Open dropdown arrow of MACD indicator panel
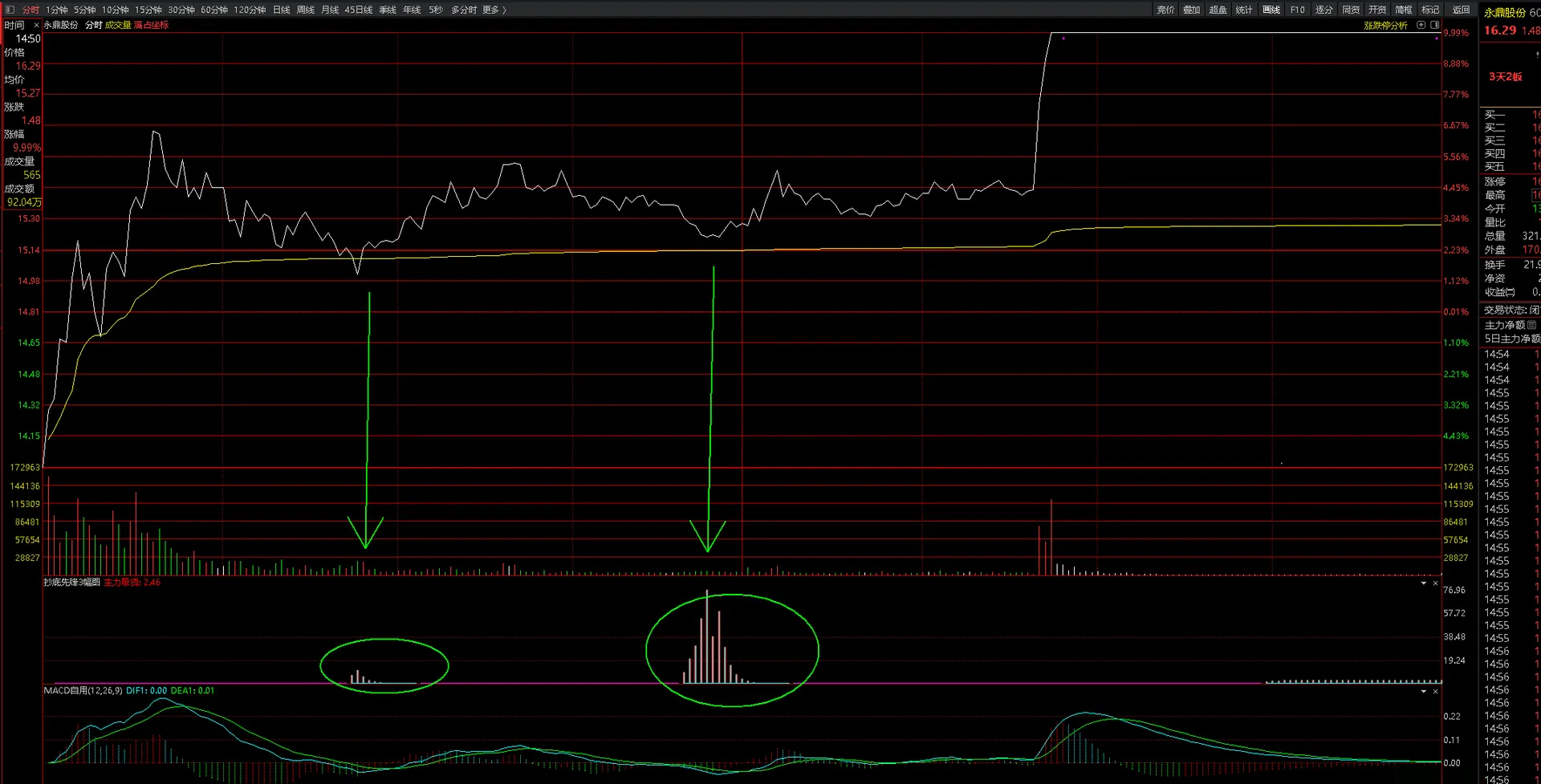Image resolution: width=1541 pixels, height=784 pixels. click(1424, 692)
